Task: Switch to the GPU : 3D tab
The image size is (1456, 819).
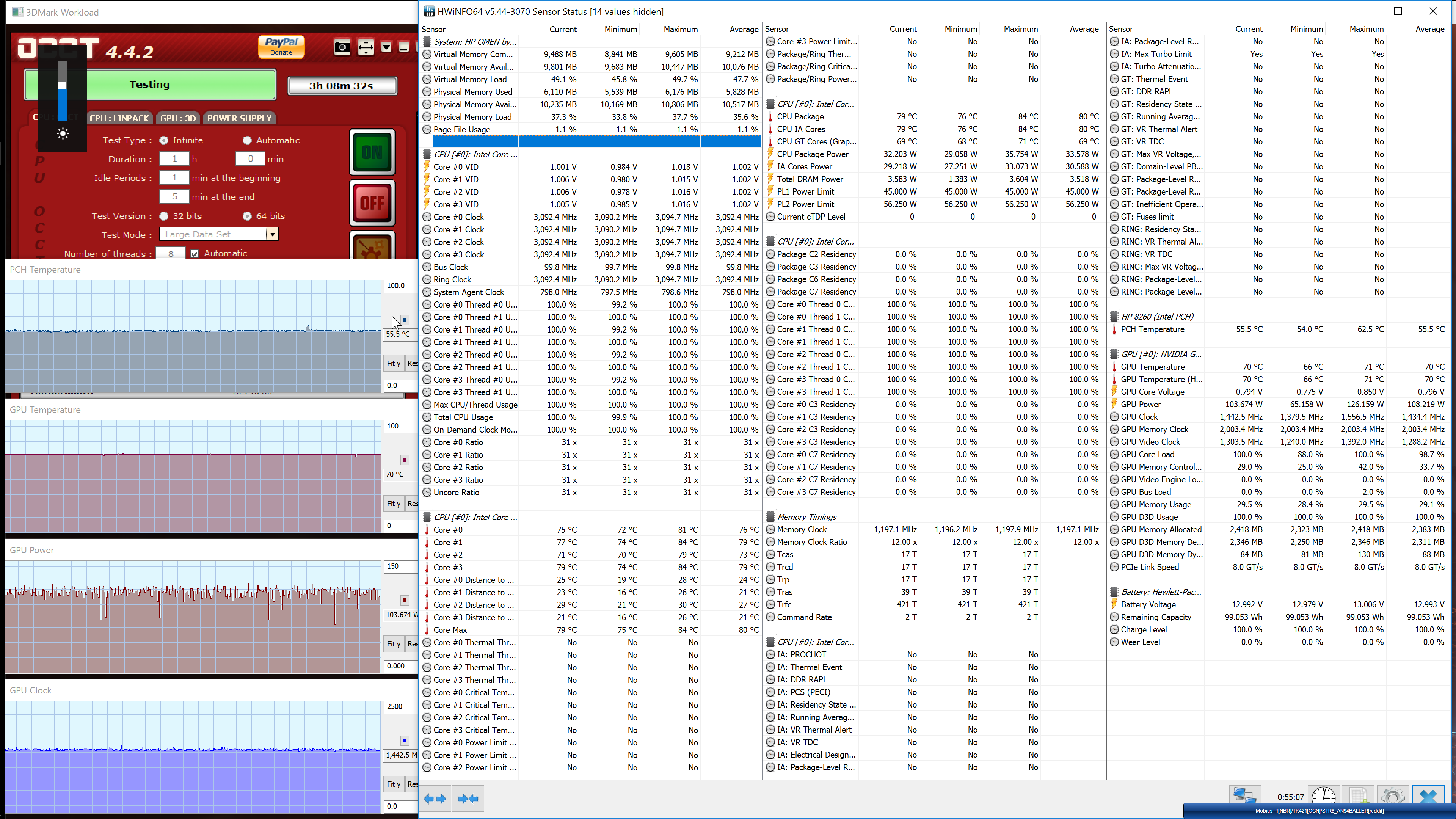Action: click(x=177, y=118)
